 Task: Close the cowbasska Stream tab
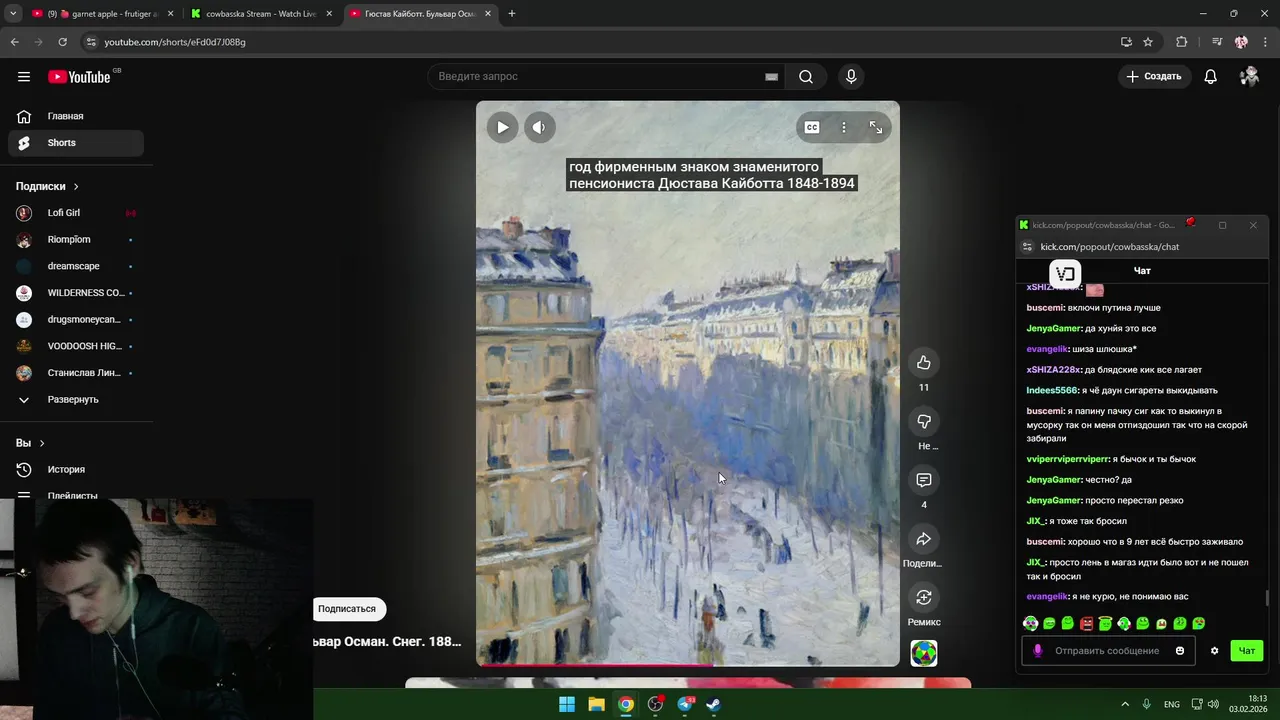pyautogui.click(x=329, y=14)
